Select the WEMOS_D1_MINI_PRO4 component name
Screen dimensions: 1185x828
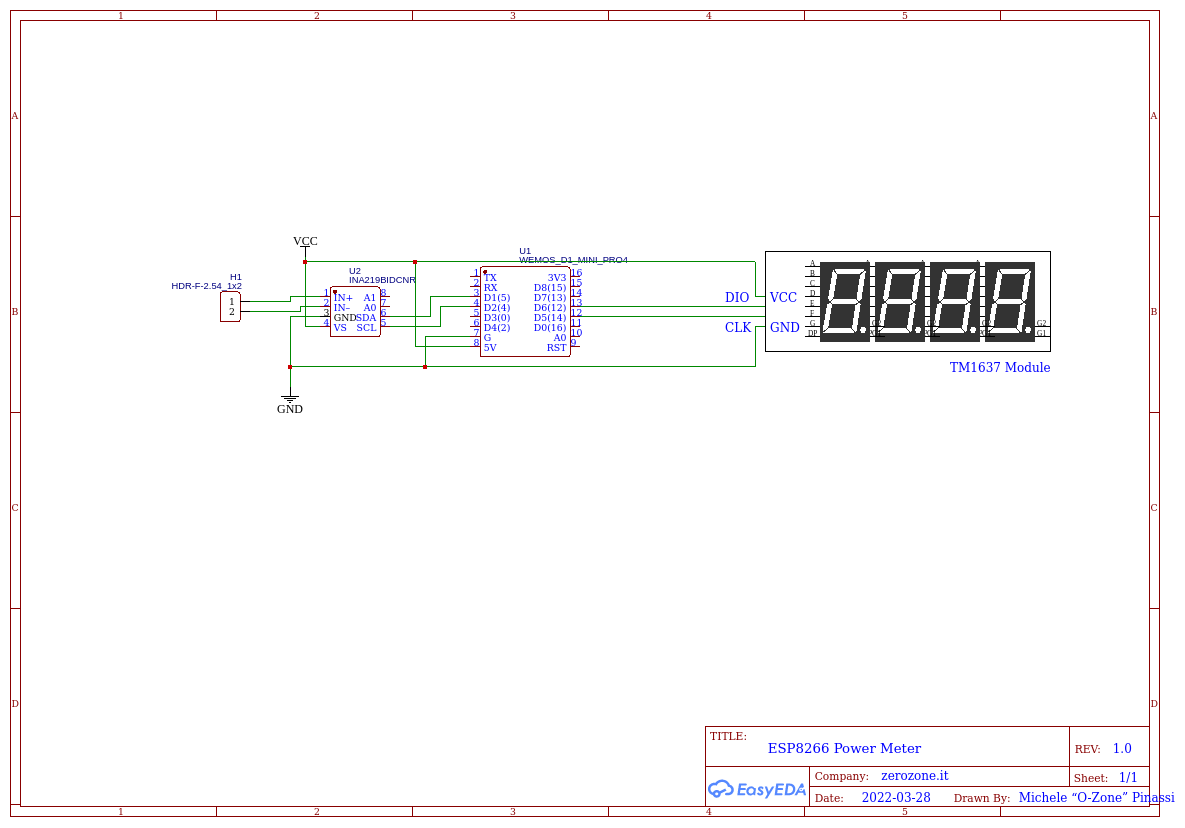[573, 260]
